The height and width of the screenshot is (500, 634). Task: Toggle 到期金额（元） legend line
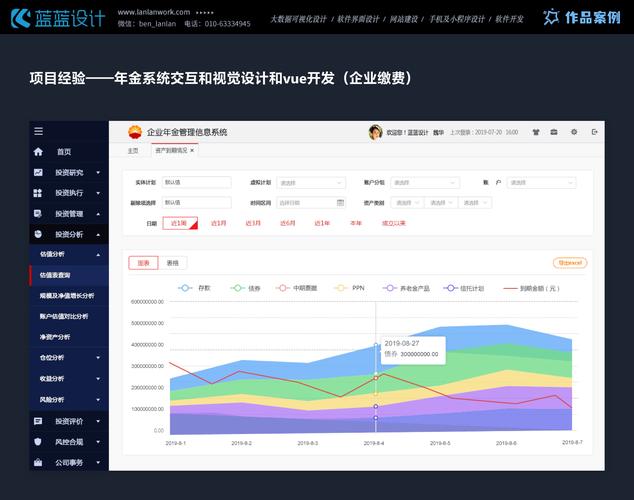click(531, 288)
